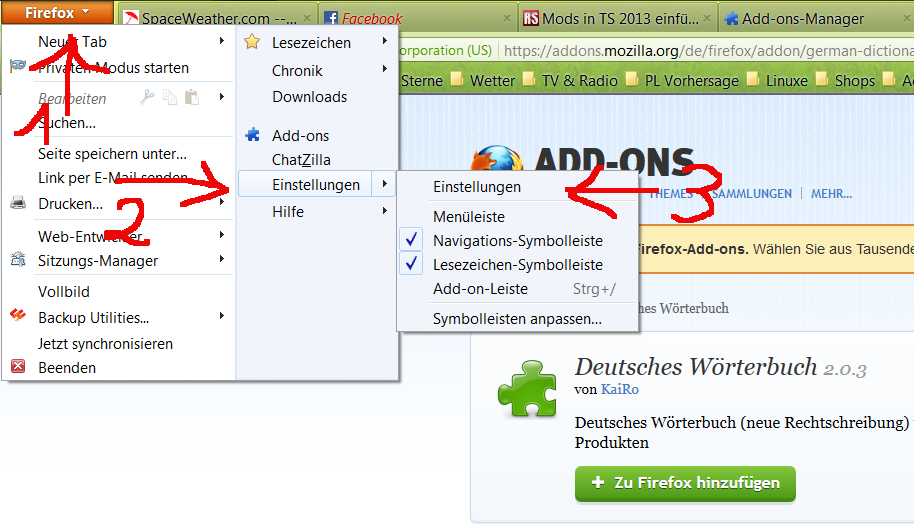
Task: Open the Wetter bookmarks folder
Action: point(483,80)
